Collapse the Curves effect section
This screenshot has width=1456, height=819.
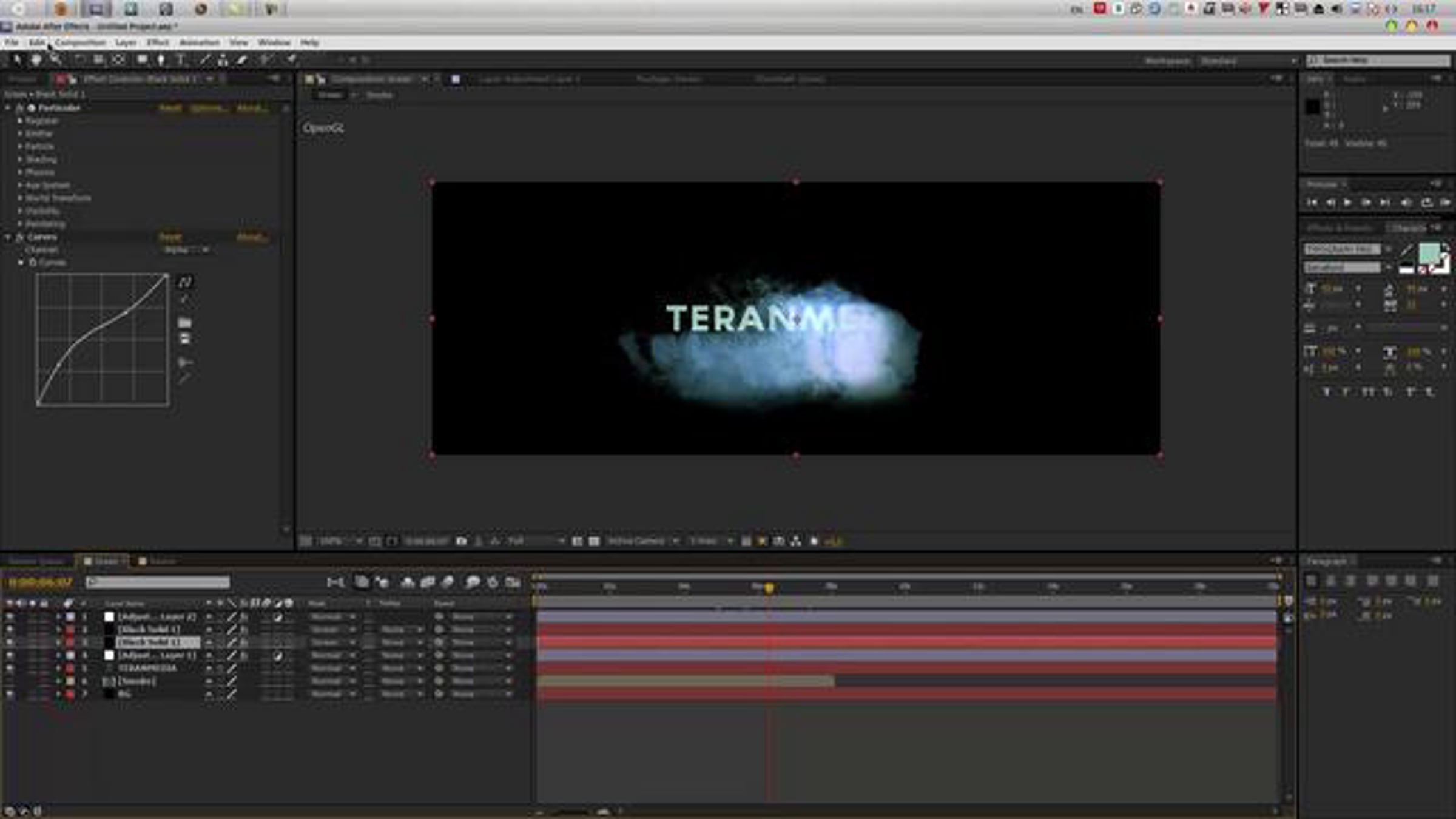click(x=8, y=237)
